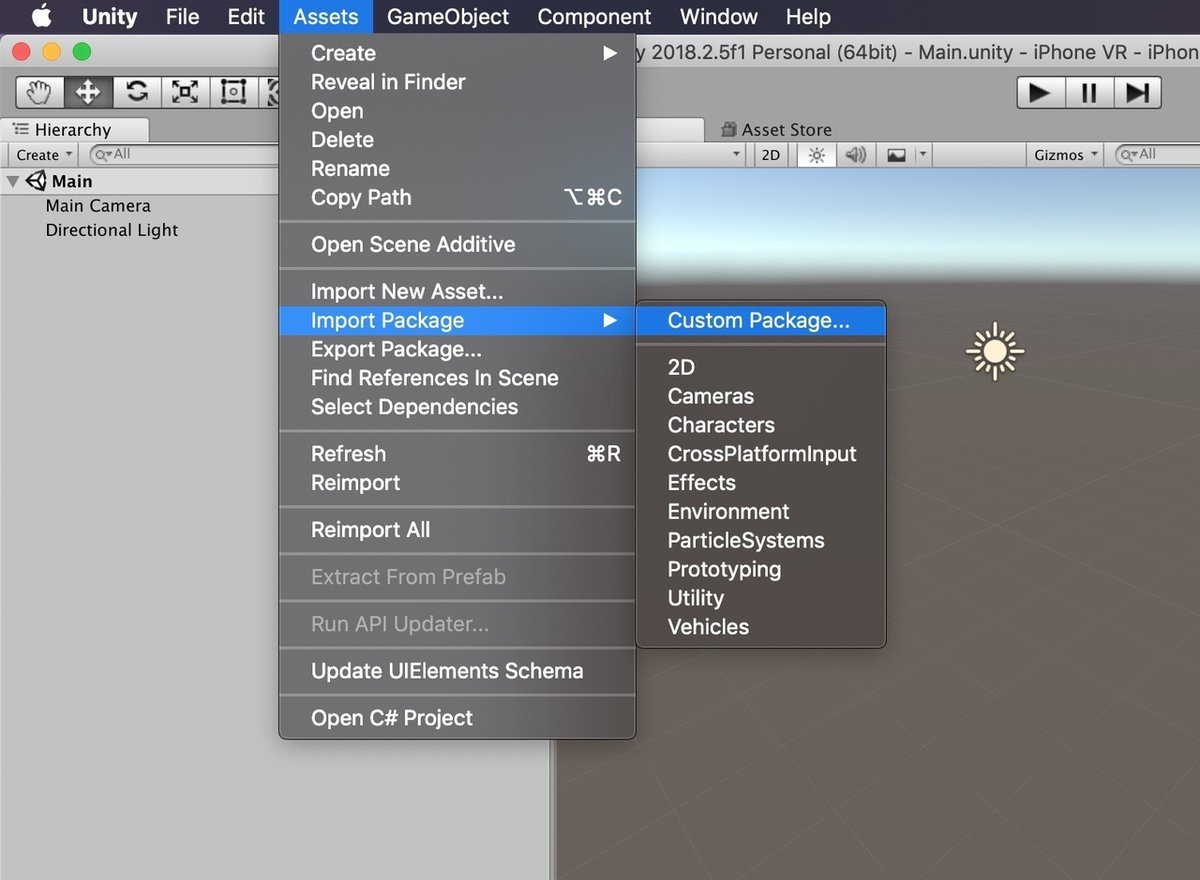The image size is (1200, 880).
Task: Import the Vehicles package
Action: tap(761, 628)
